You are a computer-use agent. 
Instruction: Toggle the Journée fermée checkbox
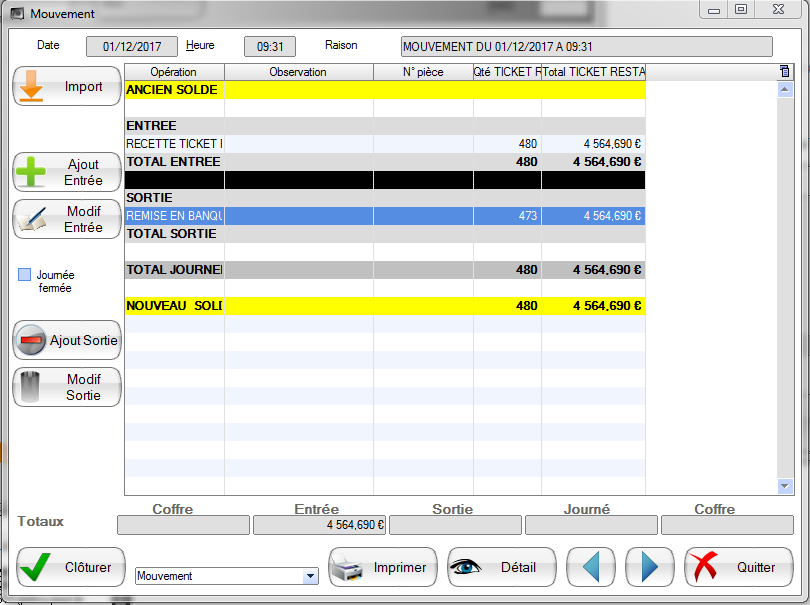coord(25,275)
